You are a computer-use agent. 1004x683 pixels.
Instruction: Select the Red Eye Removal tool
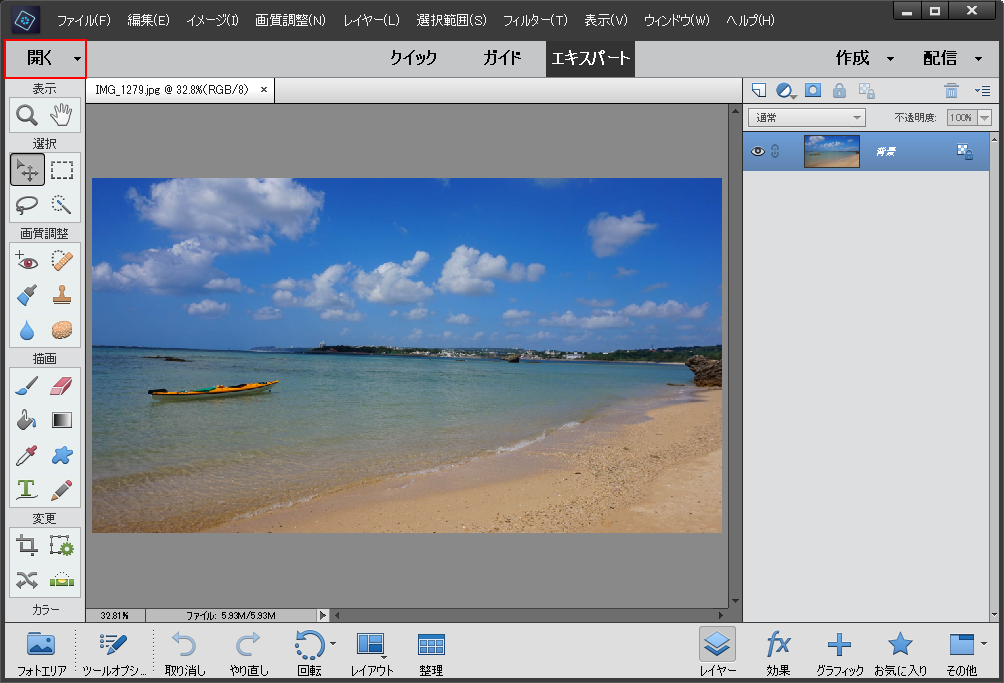click(26, 260)
